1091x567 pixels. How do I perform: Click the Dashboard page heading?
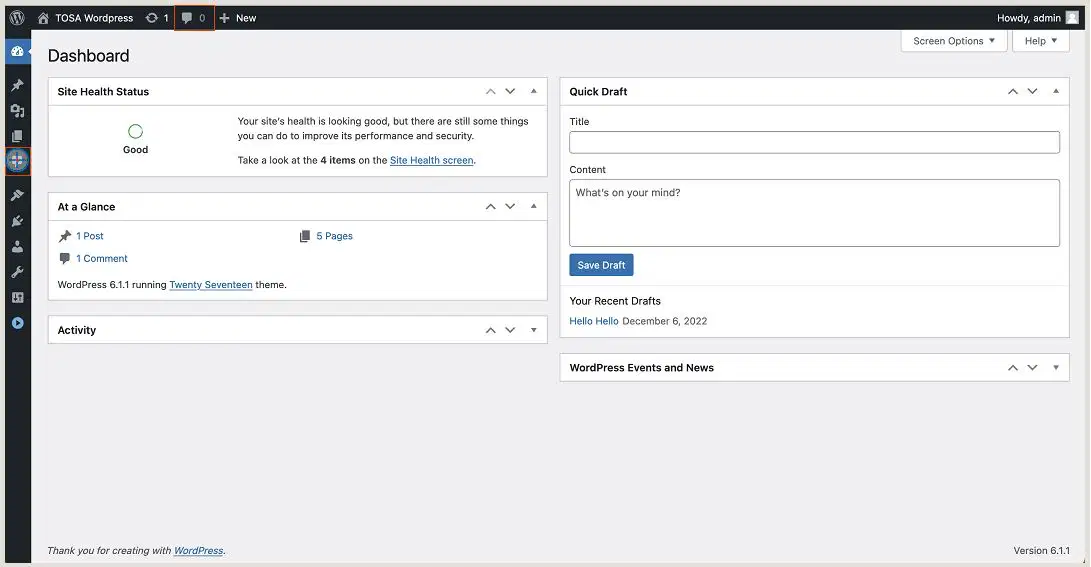(88, 56)
